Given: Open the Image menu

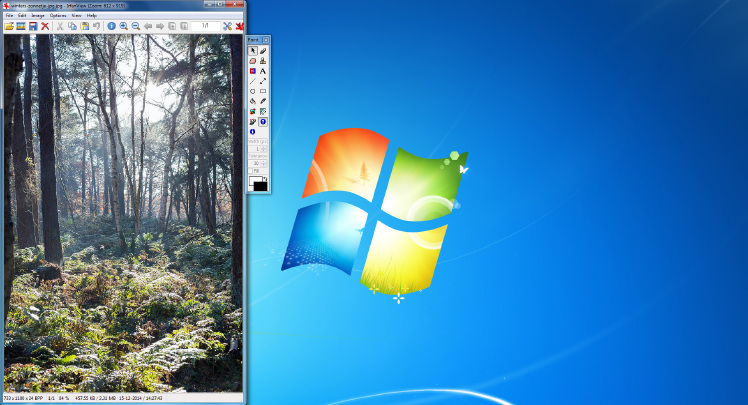Looking at the screenshot, I should point(38,15).
